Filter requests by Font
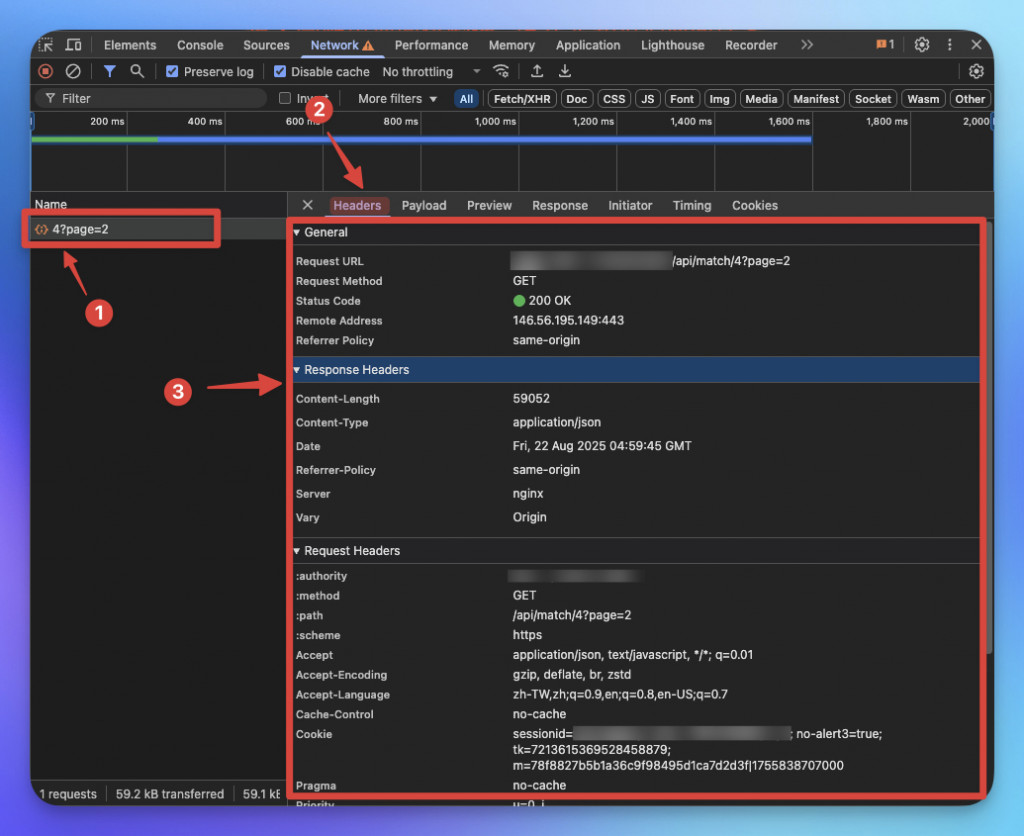Image resolution: width=1024 pixels, height=836 pixels. tap(682, 99)
